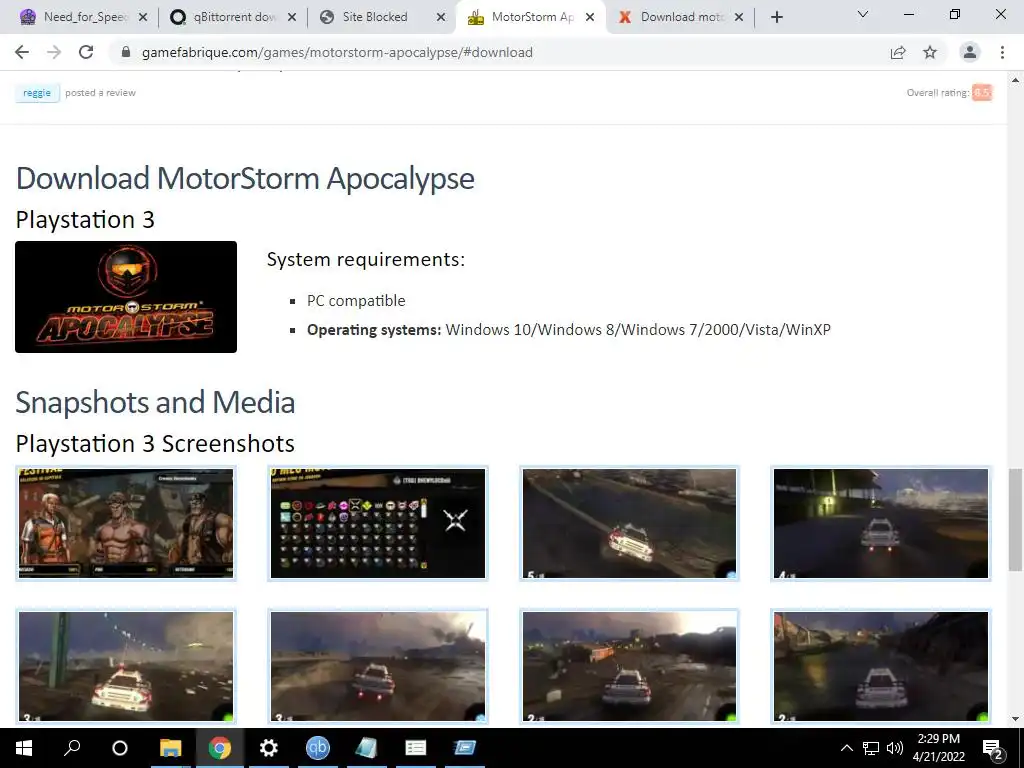The height and width of the screenshot is (768, 1024).
Task: Open top-row fourth screenshot, position 4
Action: [881, 523]
